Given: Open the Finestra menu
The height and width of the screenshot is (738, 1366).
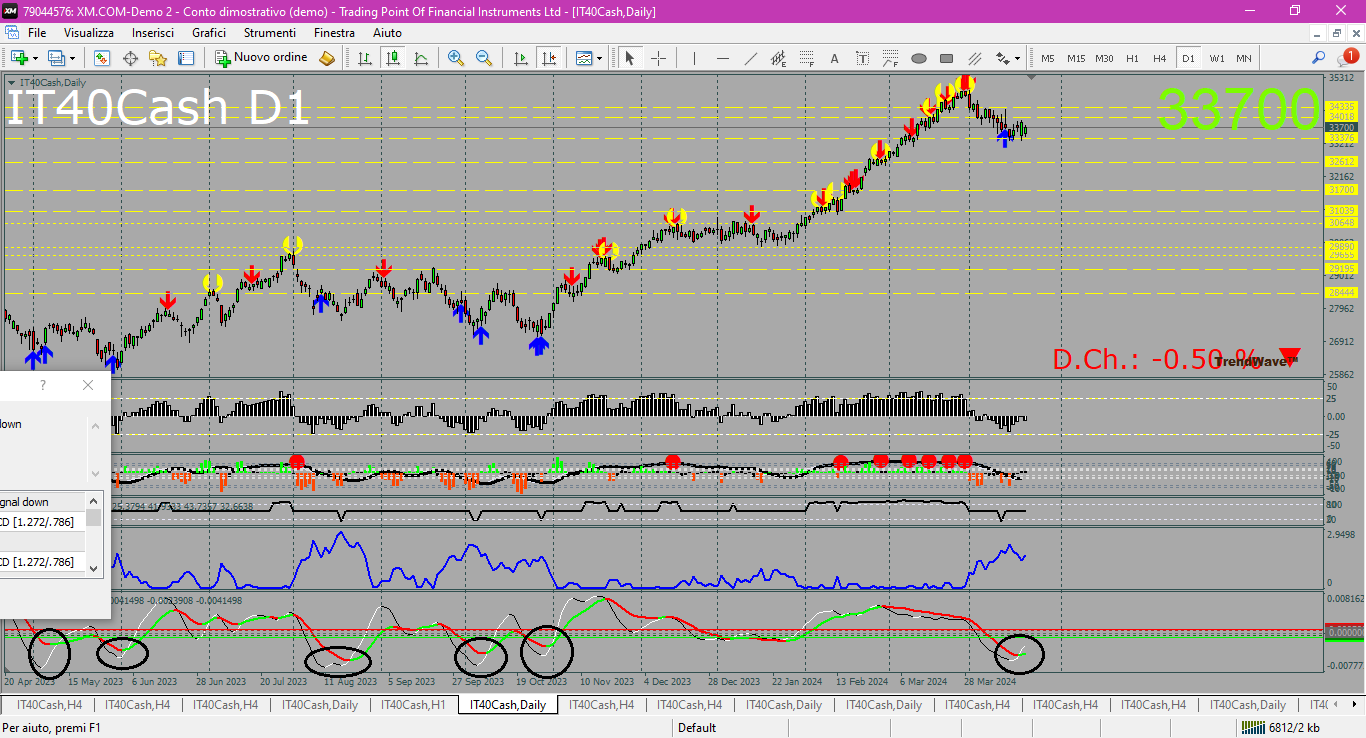Looking at the screenshot, I should [x=334, y=32].
